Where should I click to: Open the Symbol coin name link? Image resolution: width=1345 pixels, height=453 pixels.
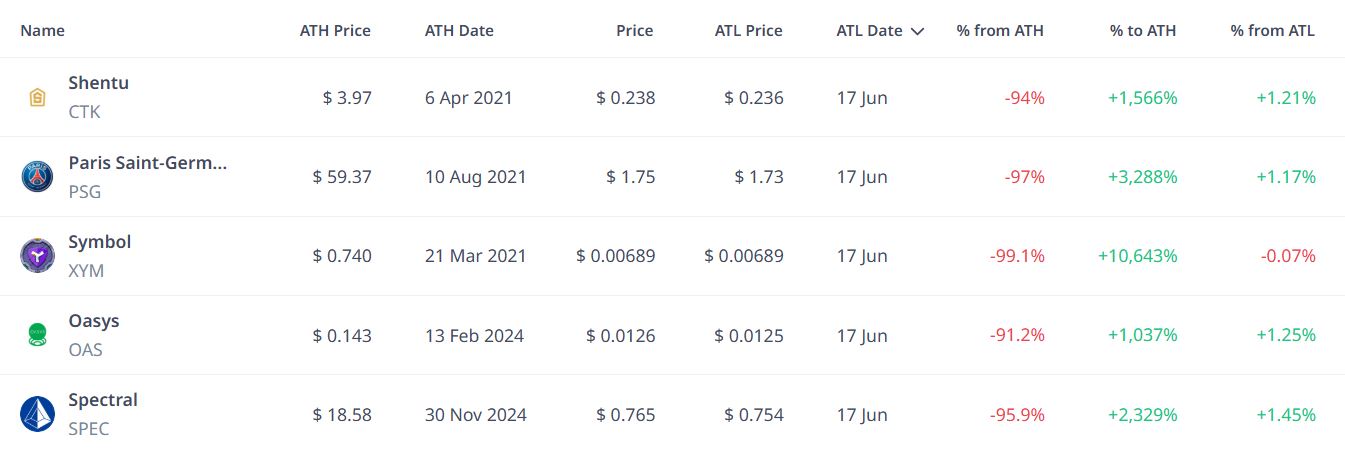[x=99, y=241]
